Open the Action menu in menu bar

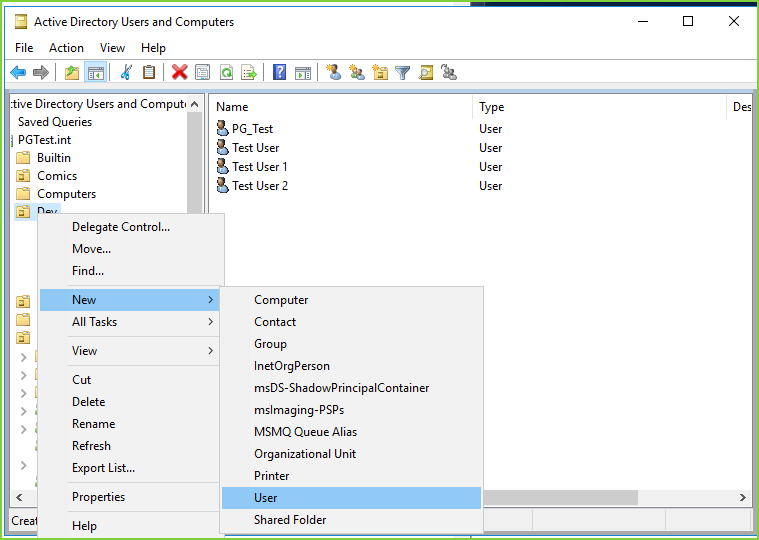pos(66,47)
